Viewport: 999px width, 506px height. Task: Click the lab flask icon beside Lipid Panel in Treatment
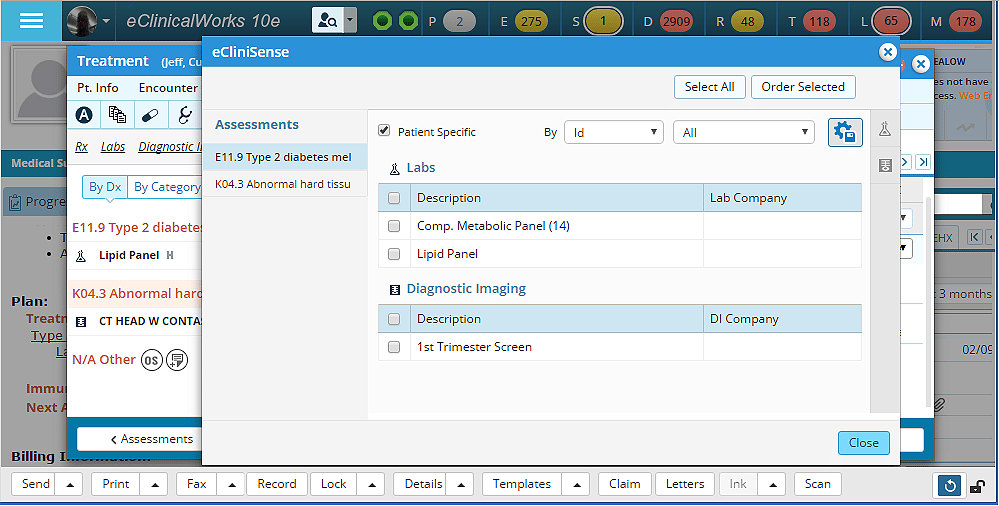click(81, 256)
